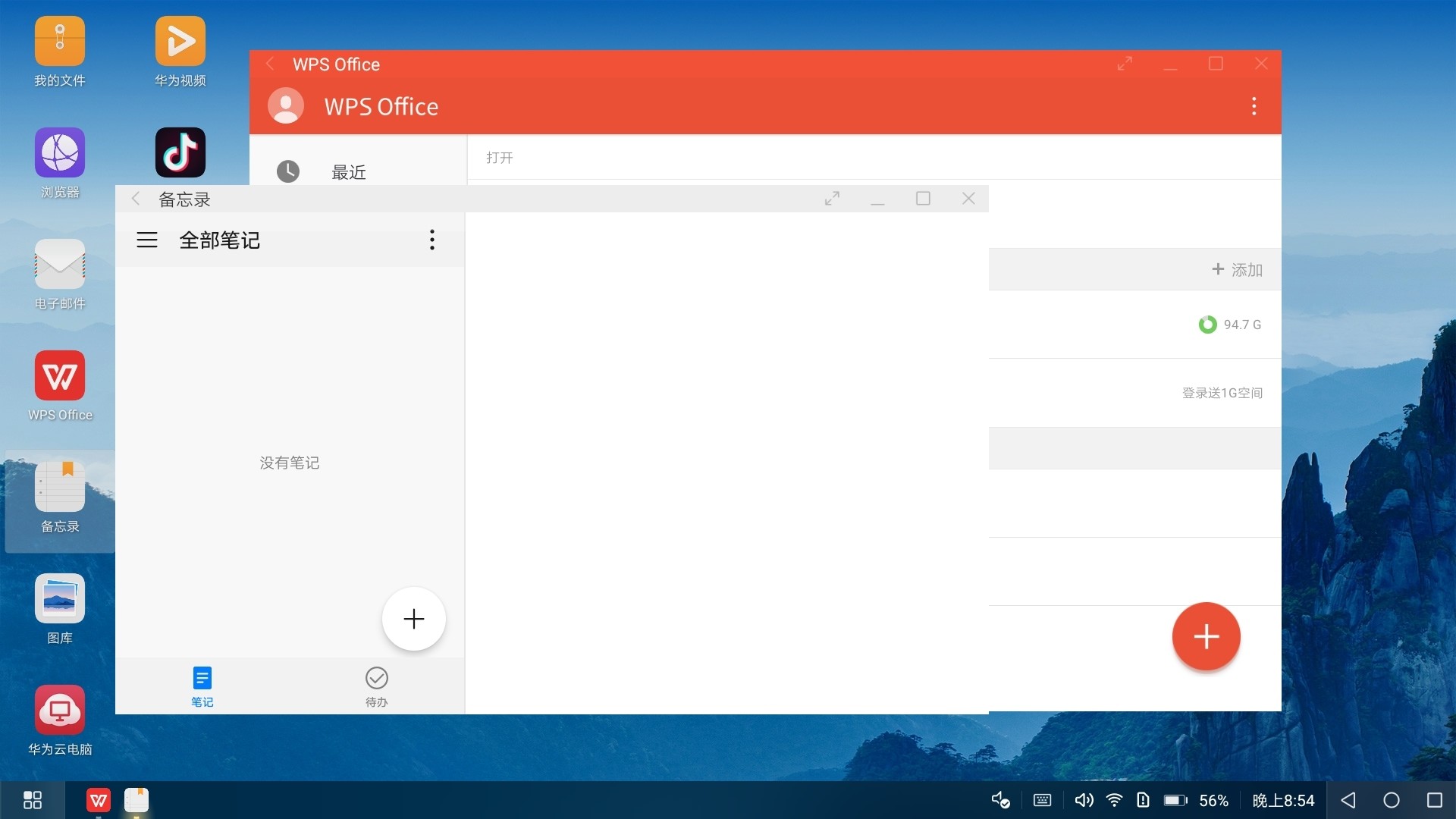1456x819 pixels.
Task: Switch to the 待办 tab
Action: point(377,686)
